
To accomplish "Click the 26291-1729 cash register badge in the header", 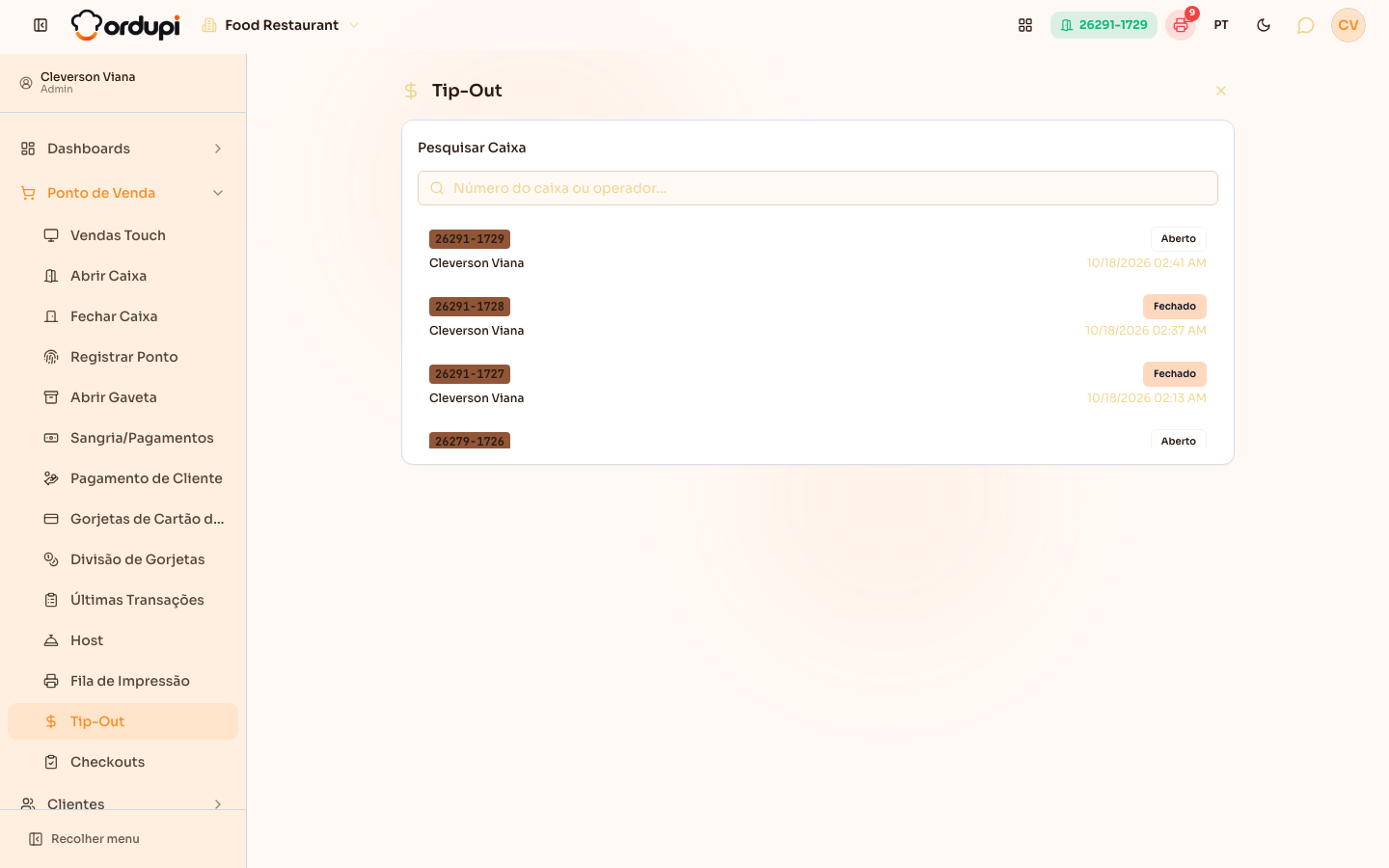I will click(x=1103, y=25).
